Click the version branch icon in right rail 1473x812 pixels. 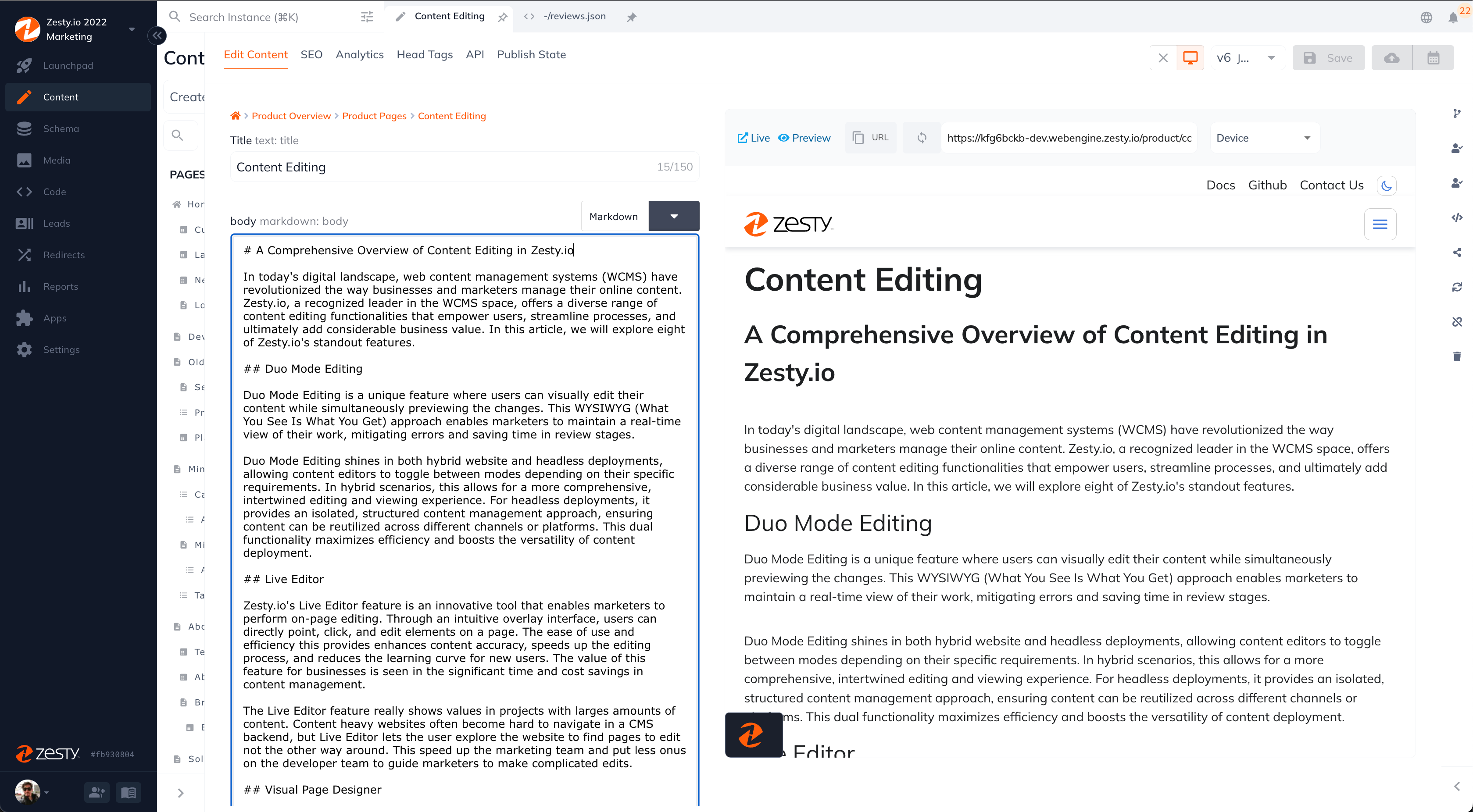(1456, 113)
